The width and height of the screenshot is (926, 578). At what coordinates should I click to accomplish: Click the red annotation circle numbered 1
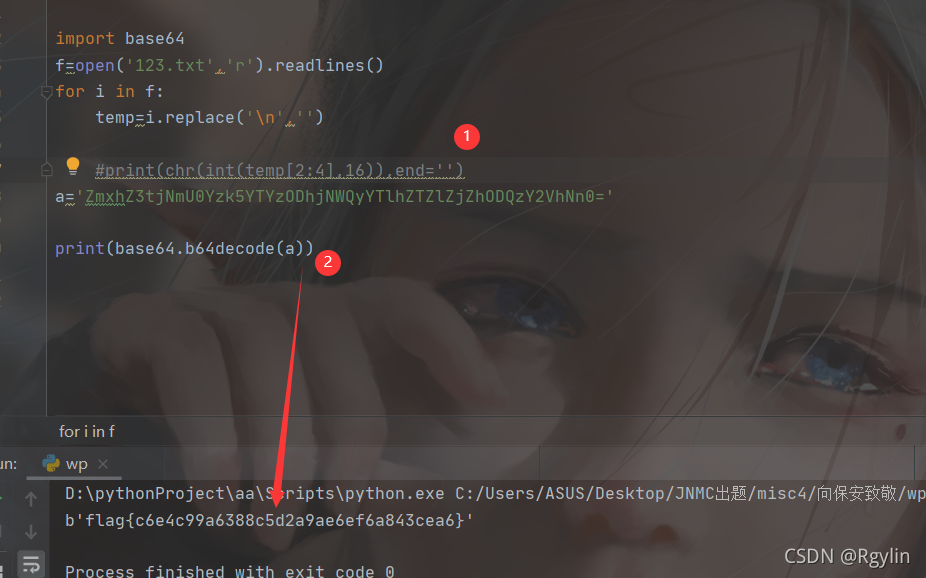tap(467, 136)
